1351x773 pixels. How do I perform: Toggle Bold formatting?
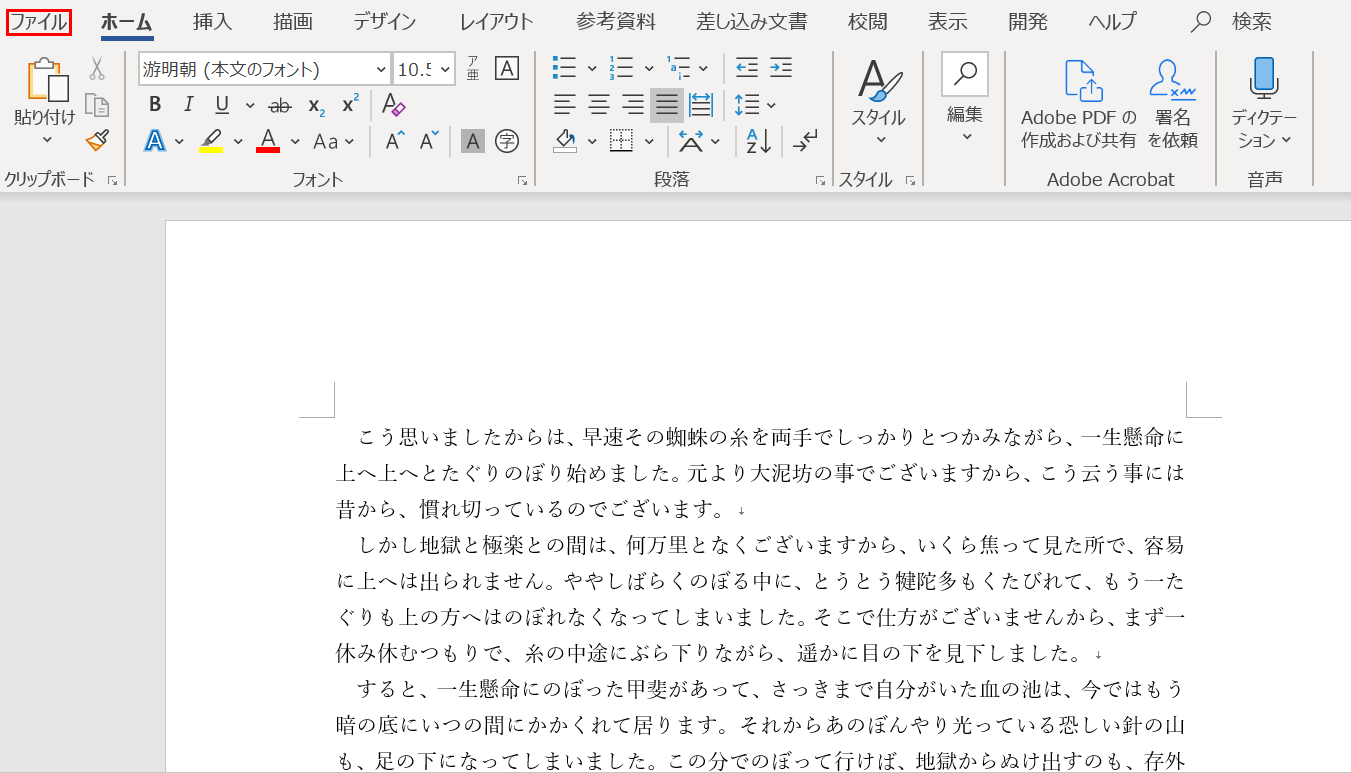pyautogui.click(x=155, y=105)
